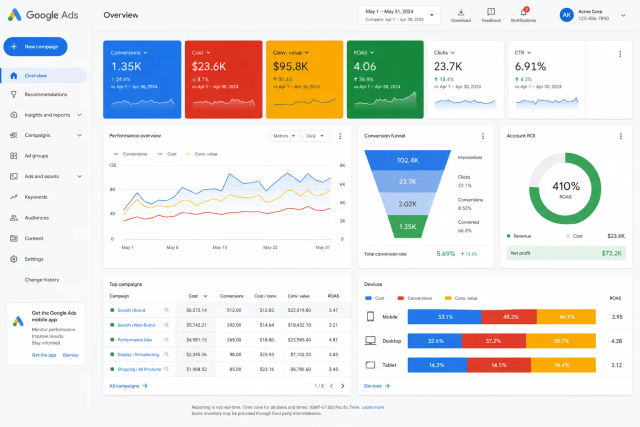Open ROAS metric card dropdown
Image resolution: width=640 pixels, height=427 pixels.
(x=372, y=53)
